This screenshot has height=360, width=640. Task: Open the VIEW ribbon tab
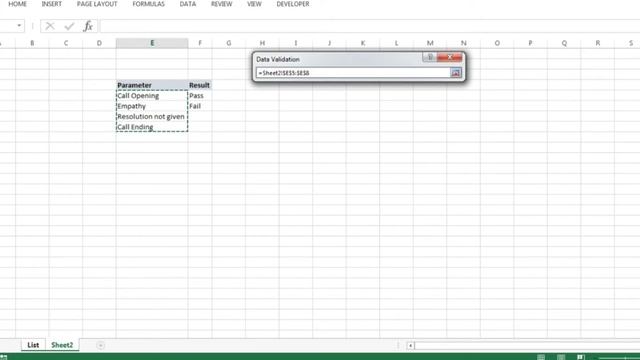point(254,4)
